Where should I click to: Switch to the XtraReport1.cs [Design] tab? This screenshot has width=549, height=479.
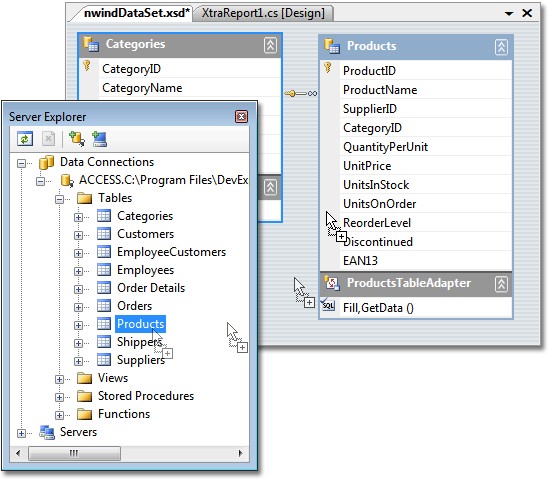(263, 13)
